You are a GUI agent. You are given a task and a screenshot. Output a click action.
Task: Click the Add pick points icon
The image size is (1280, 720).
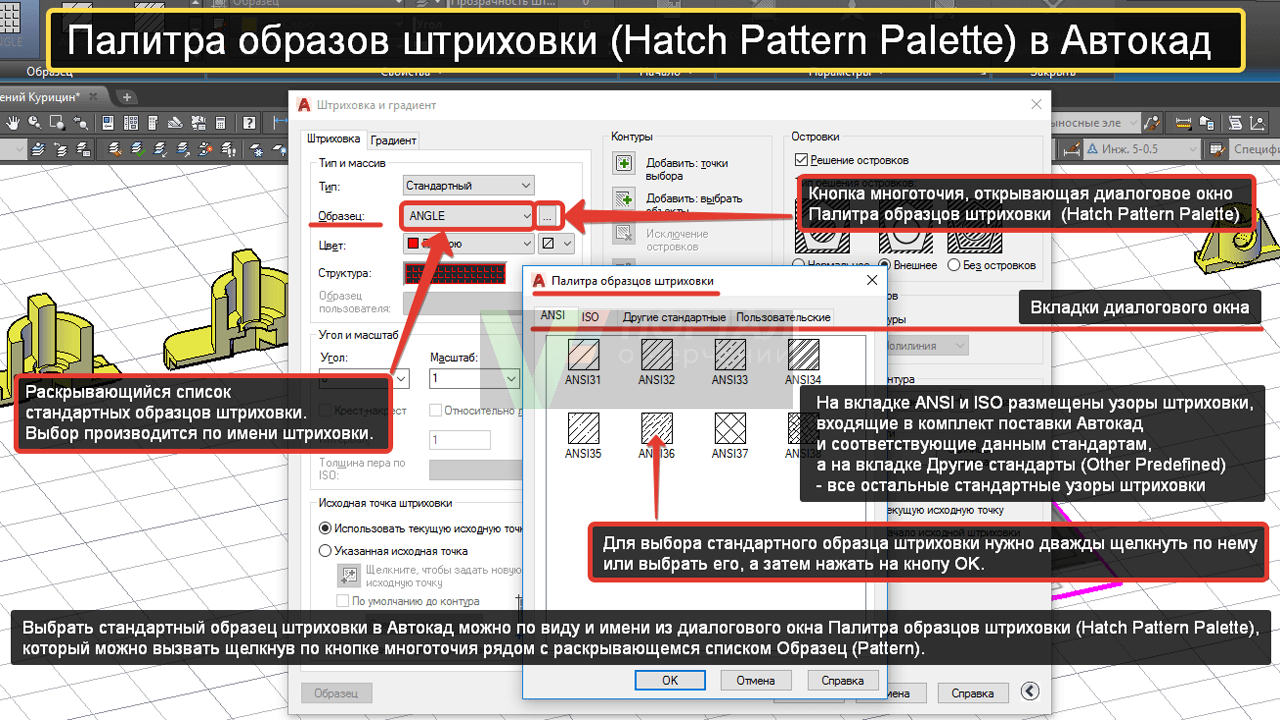pyautogui.click(x=623, y=163)
